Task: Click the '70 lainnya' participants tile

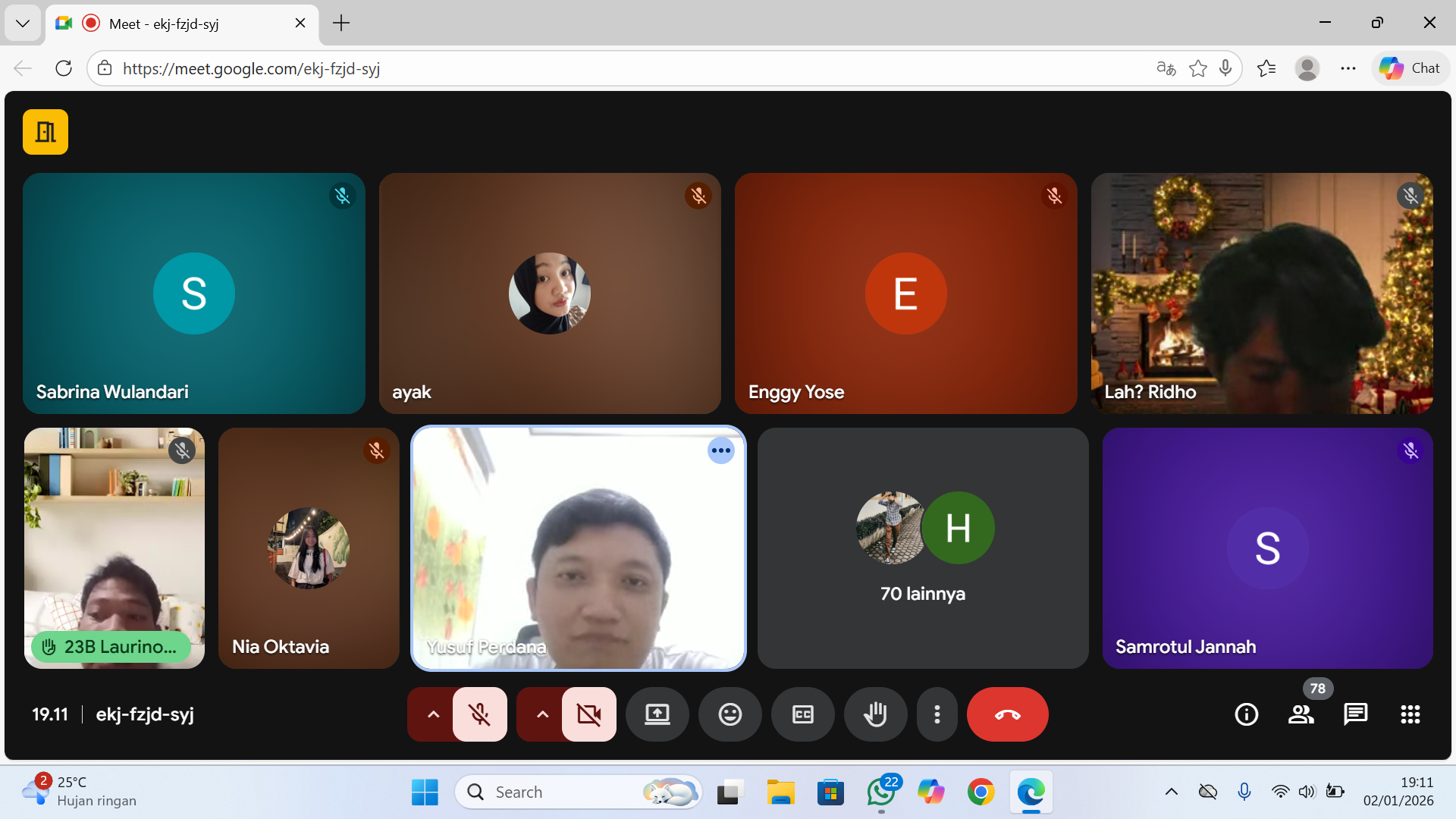Action: (923, 548)
